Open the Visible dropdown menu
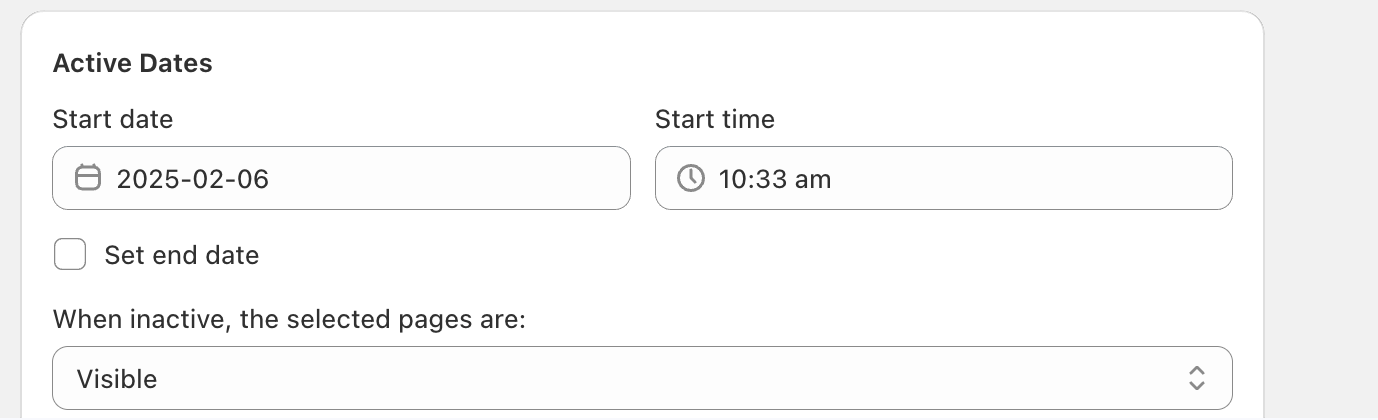Image resolution: width=1378 pixels, height=420 pixels. (x=642, y=378)
